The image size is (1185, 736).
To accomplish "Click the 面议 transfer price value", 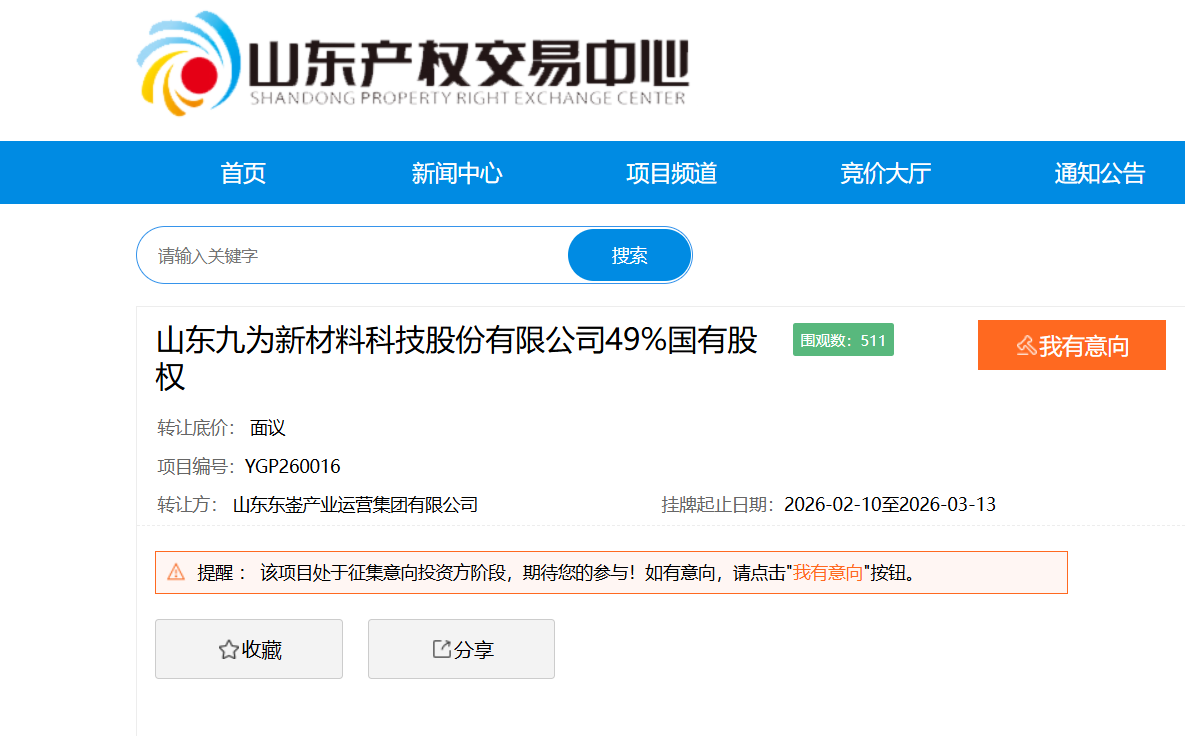I will tap(268, 428).
